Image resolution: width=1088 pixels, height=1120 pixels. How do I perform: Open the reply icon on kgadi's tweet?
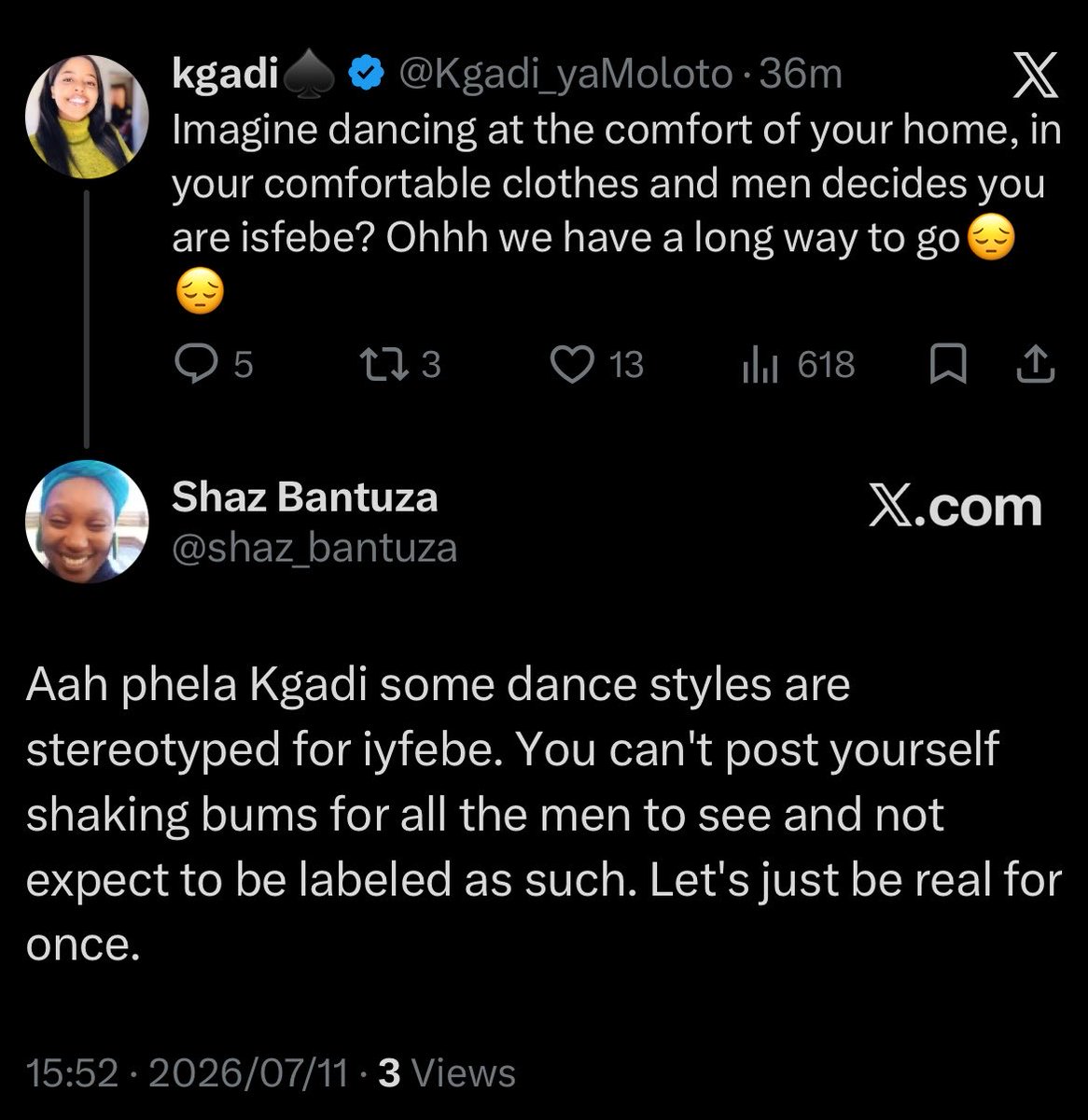[196, 364]
